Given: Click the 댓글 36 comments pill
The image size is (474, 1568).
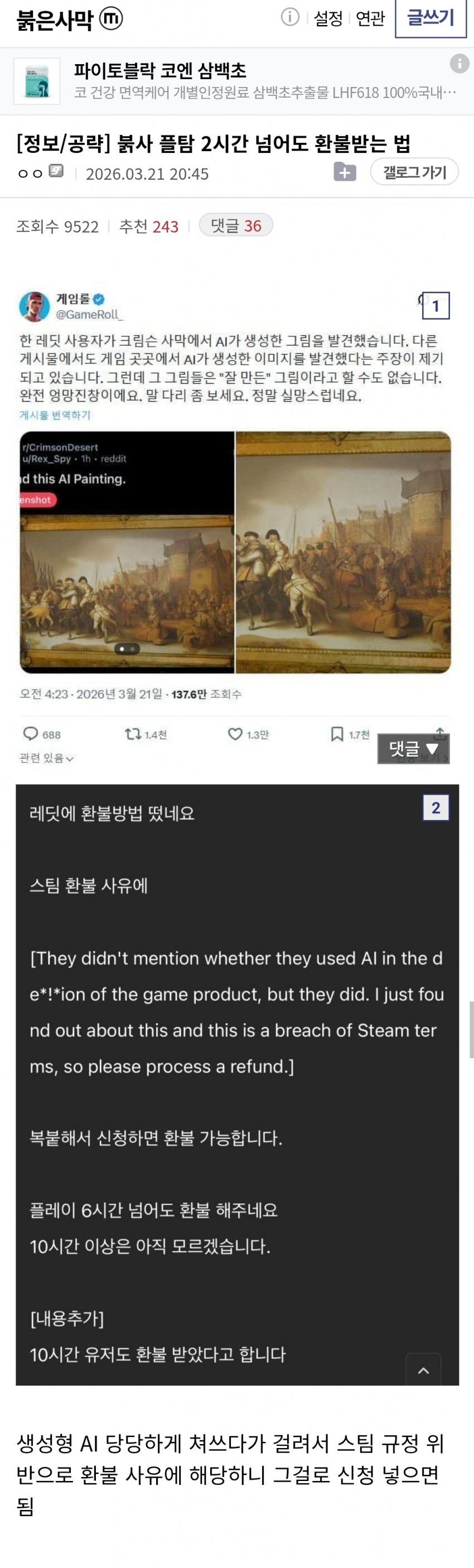Looking at the screenshot, I should pos(236,226).
